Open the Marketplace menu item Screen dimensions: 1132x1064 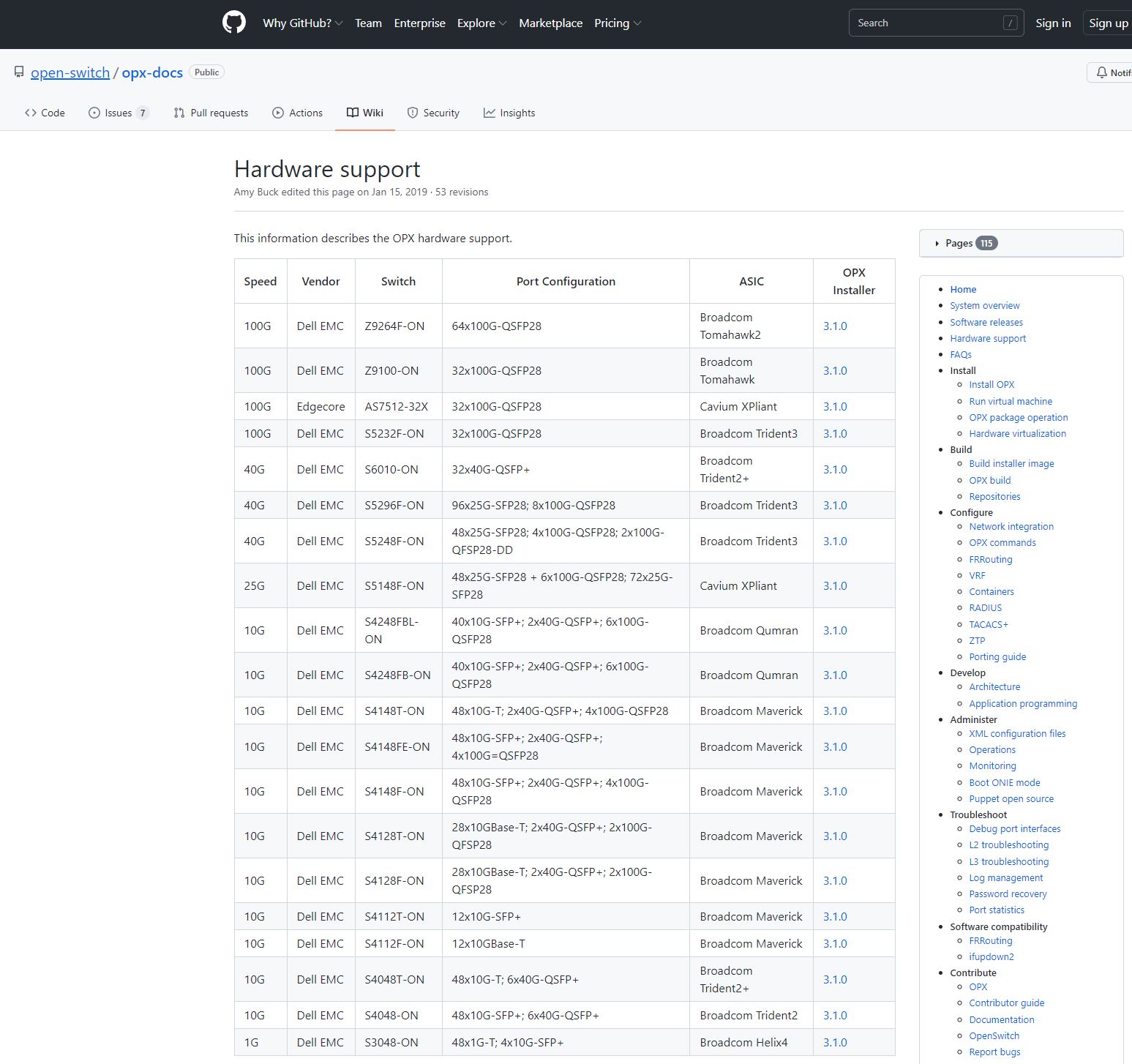point(550,23)
